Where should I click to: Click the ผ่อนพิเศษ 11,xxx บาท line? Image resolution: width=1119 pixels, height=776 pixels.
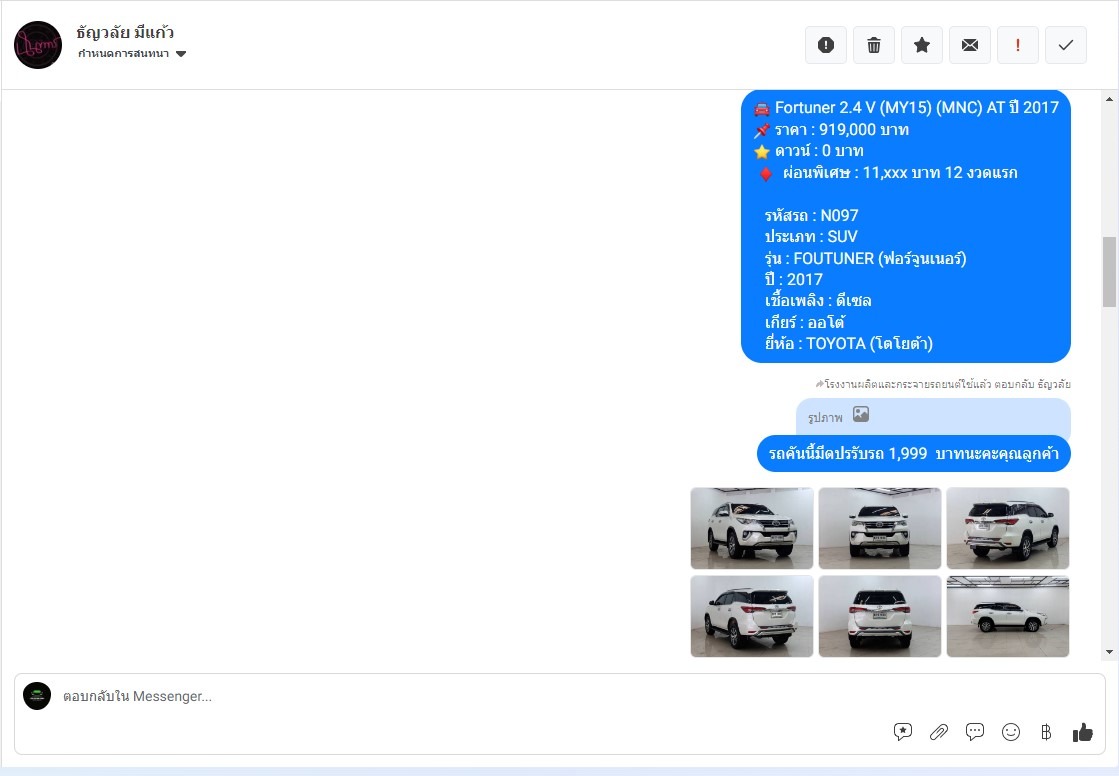tap(899, 173)
